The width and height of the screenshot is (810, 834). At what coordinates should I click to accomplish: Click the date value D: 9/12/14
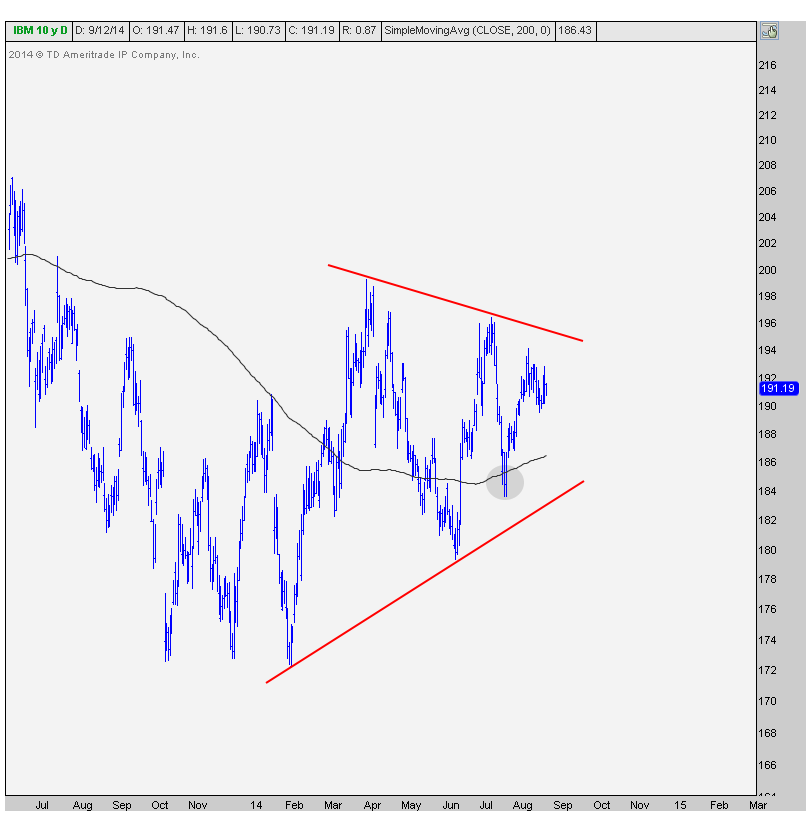coord(100,30)
